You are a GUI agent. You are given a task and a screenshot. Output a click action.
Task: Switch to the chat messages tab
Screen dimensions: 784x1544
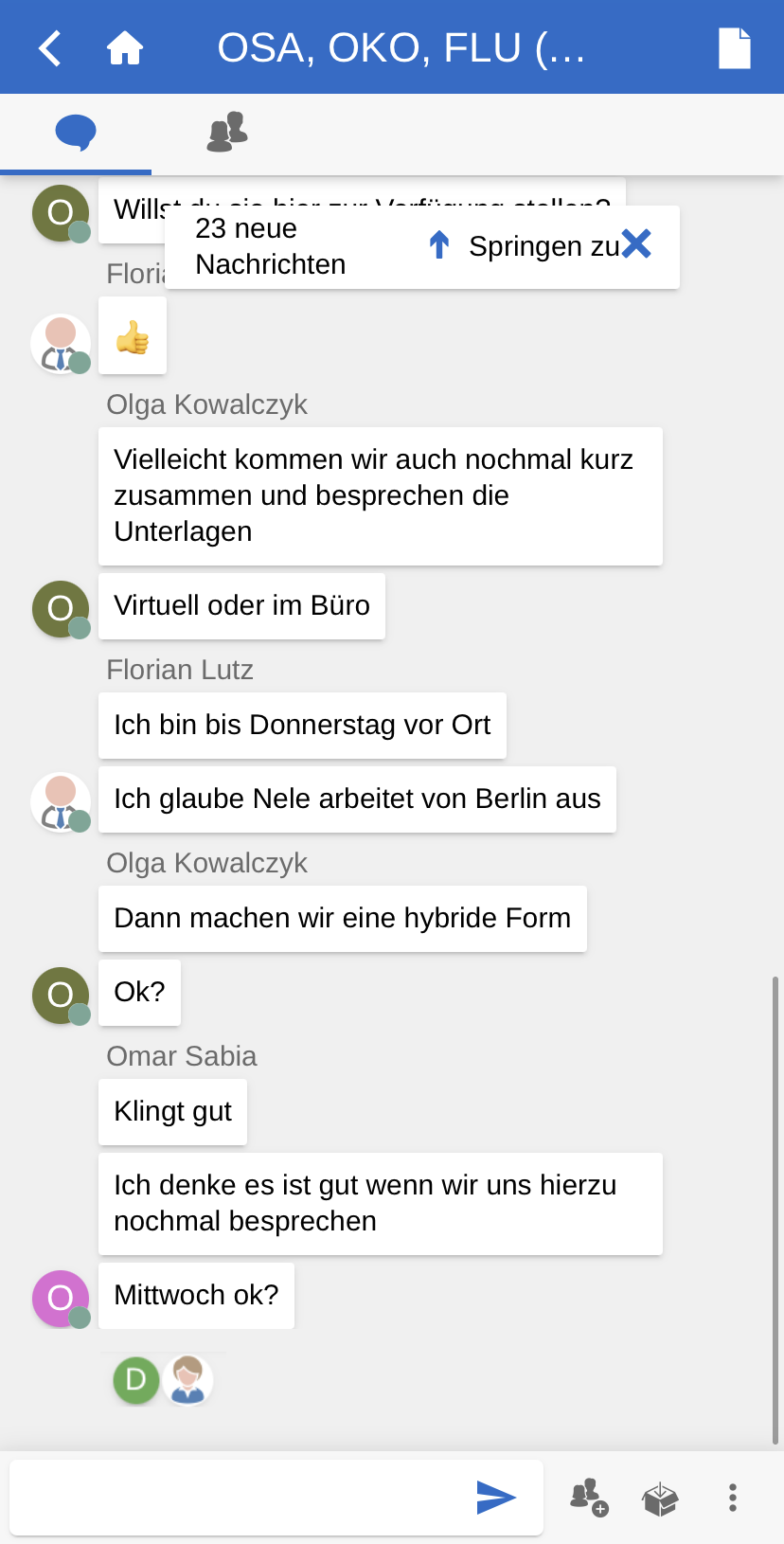pyautogui.click(x=76, y=133)
